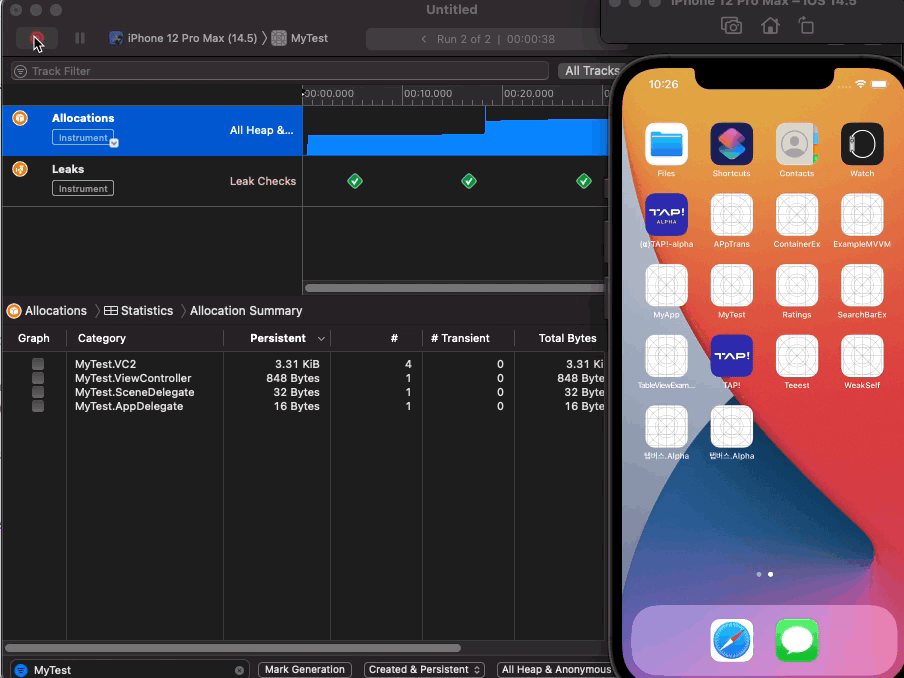904x678 pixels.
Task: Click the Track Filter field
Action: tap(280, 71)
